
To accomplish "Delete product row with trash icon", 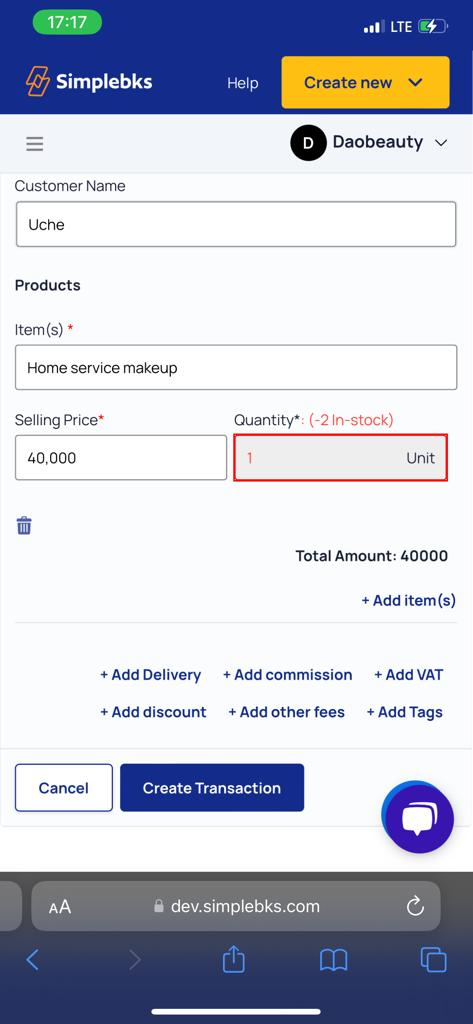I will pyautogui.click(x=24, y=525).
